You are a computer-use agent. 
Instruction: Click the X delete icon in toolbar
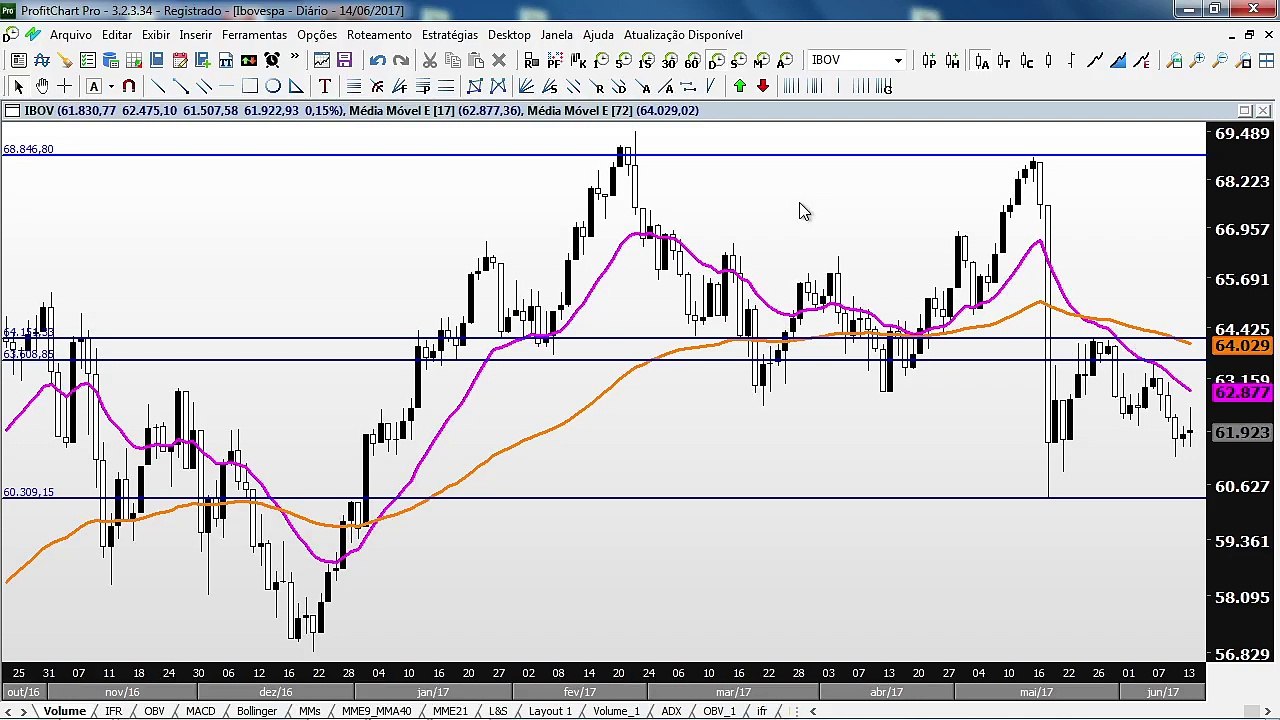tap(499, 60)
